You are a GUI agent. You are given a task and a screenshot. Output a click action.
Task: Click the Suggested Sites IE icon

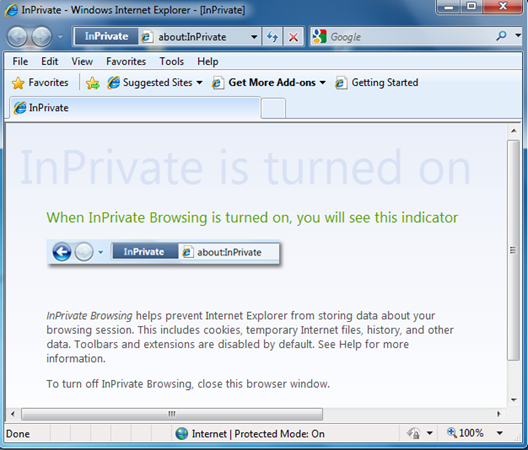(x=113, y=83)
